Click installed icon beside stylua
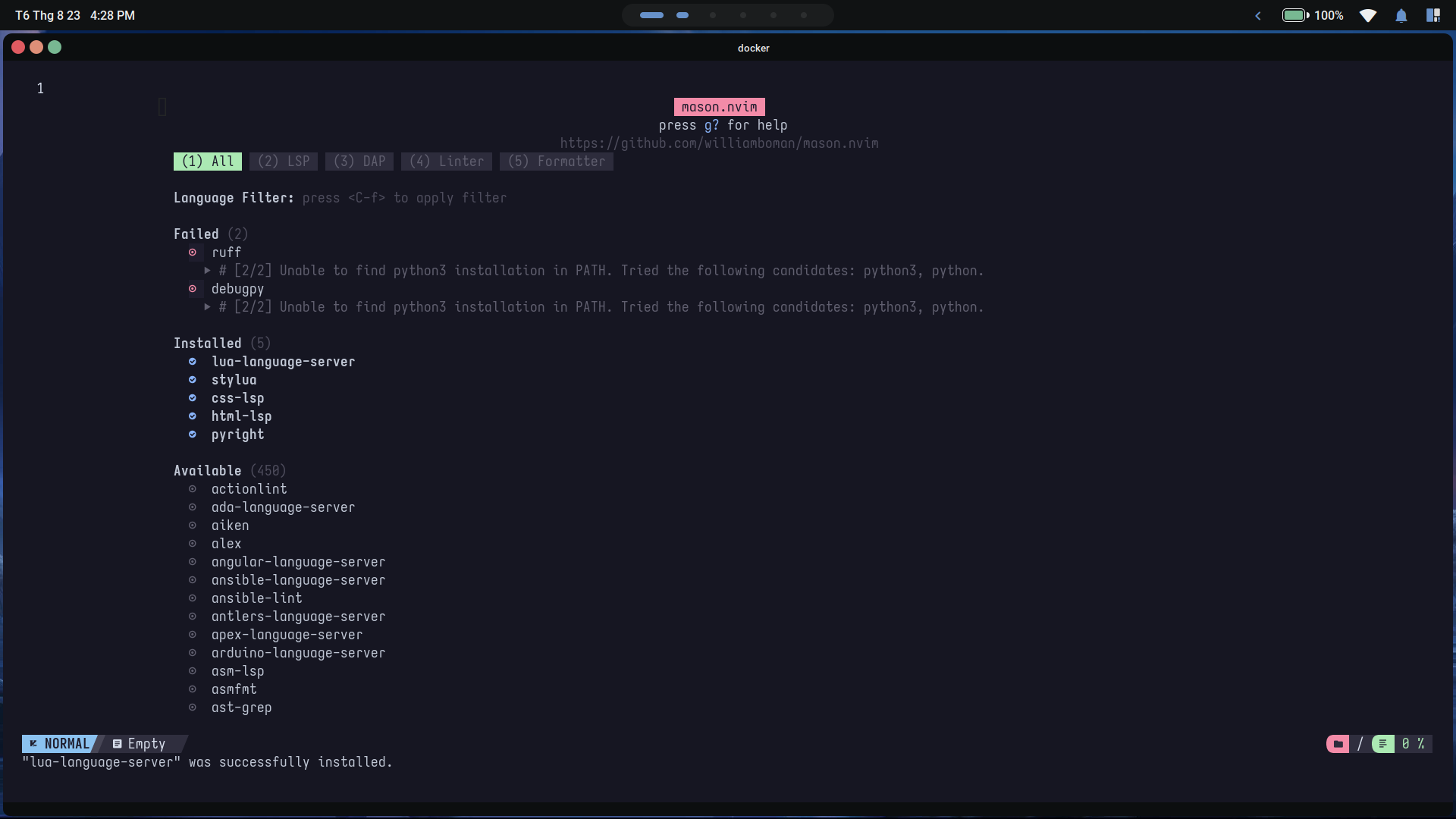 pos(193,380)
